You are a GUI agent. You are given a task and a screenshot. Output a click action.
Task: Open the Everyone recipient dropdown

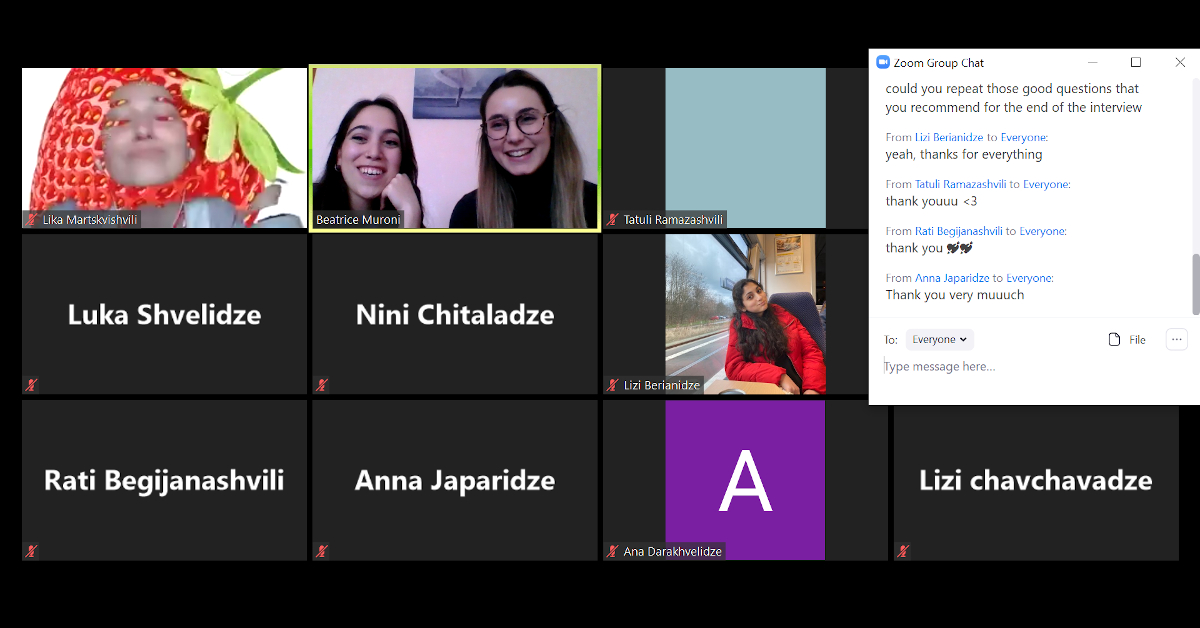(x=940, y=340)
